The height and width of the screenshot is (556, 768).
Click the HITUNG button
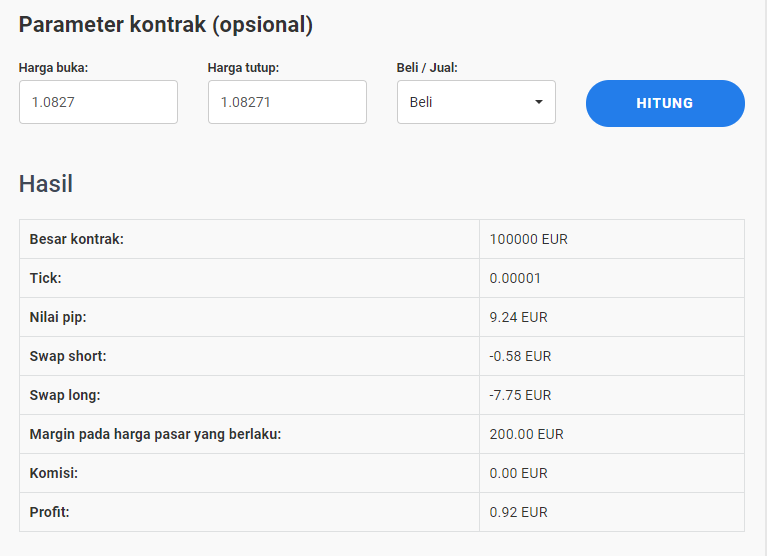(665, 103)
